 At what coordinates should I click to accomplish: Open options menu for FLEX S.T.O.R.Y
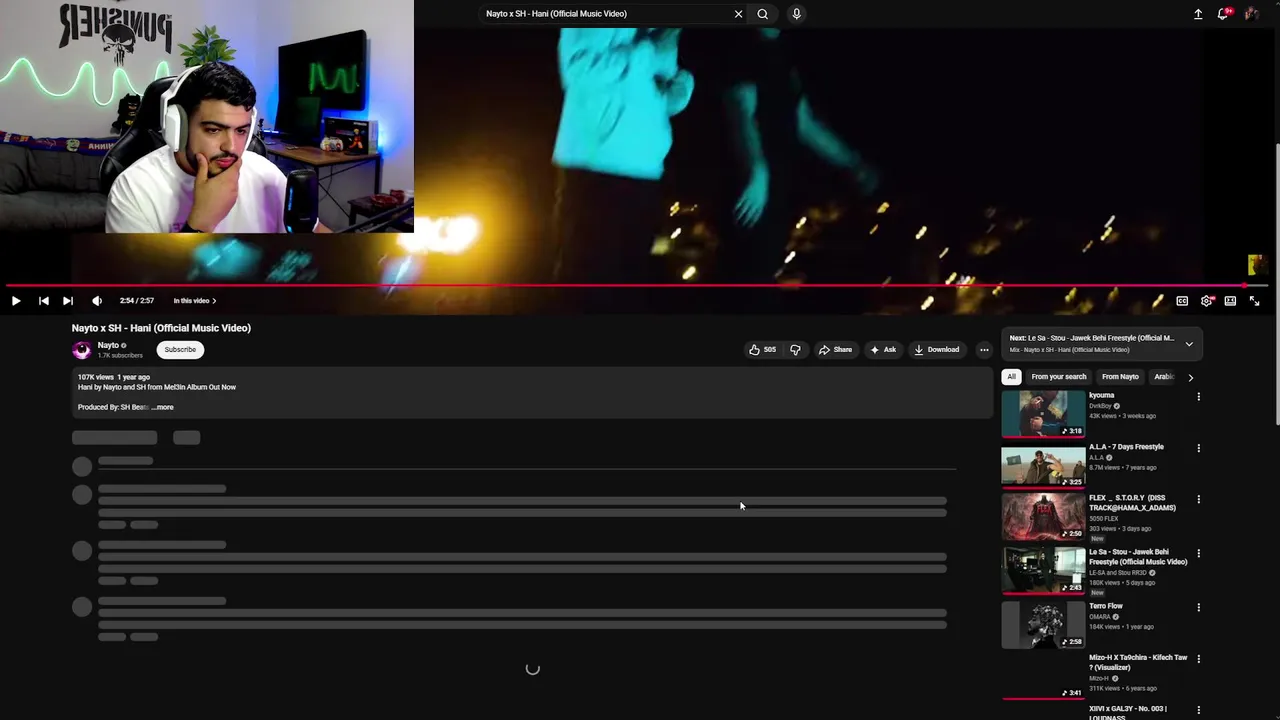point(1198,499)
